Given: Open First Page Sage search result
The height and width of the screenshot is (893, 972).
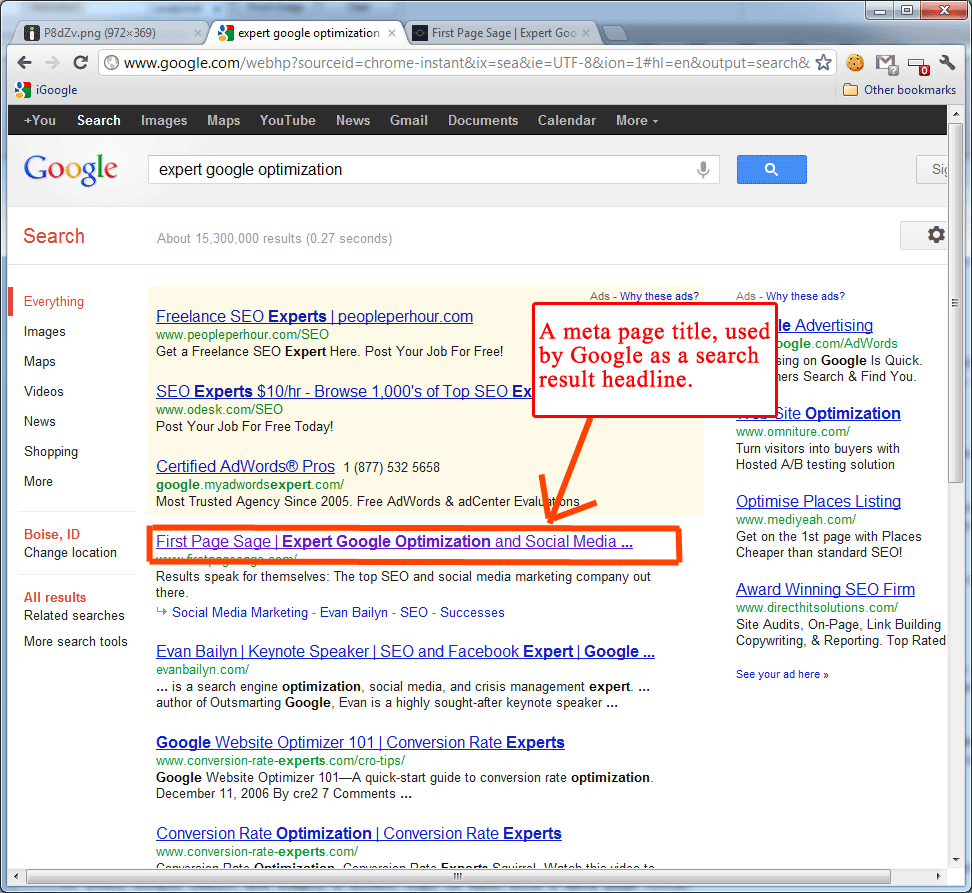Looking at the screenshot, I should pos(394,541).
